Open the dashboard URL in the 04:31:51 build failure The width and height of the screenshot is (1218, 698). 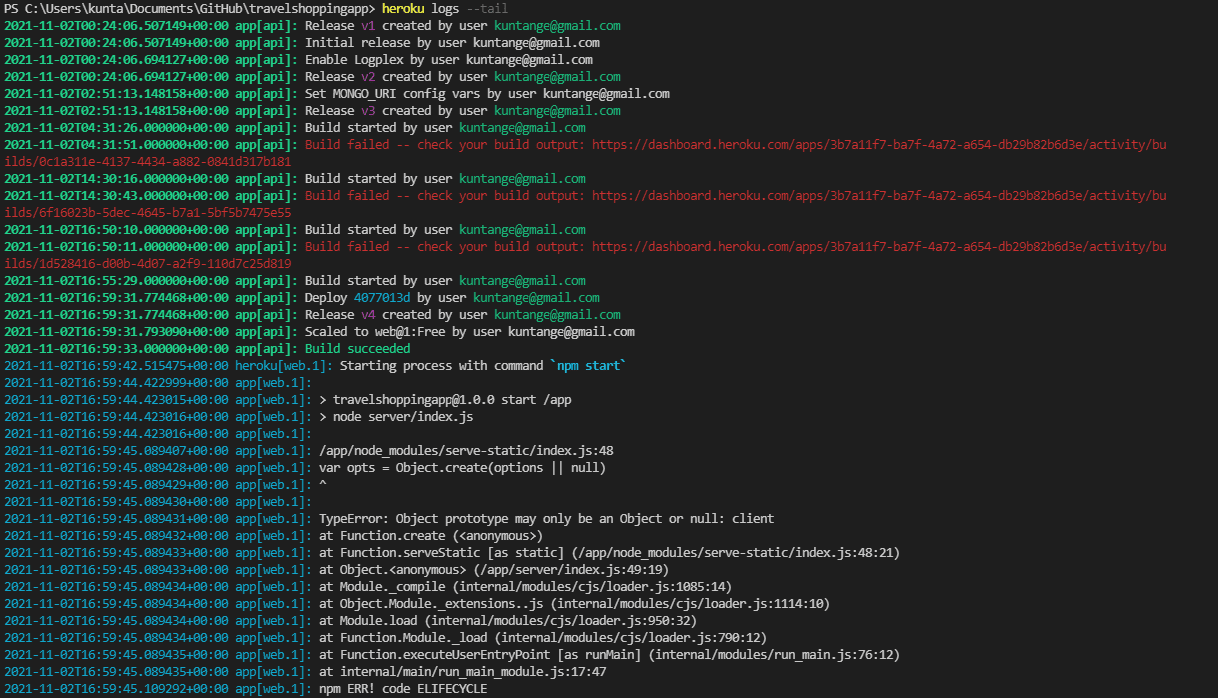[879, 144]
